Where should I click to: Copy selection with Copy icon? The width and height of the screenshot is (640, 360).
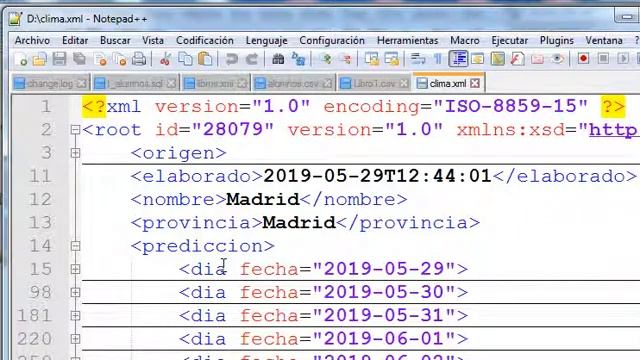point(186,59)
